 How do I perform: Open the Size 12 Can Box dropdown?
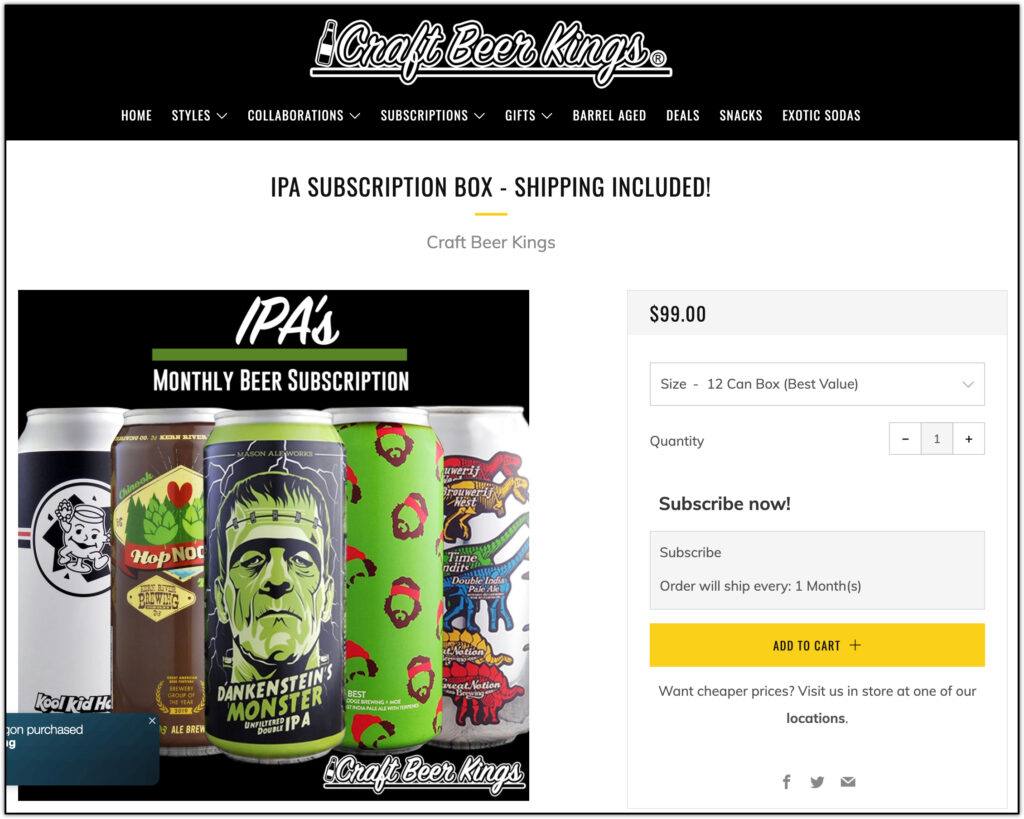(817, 384)
